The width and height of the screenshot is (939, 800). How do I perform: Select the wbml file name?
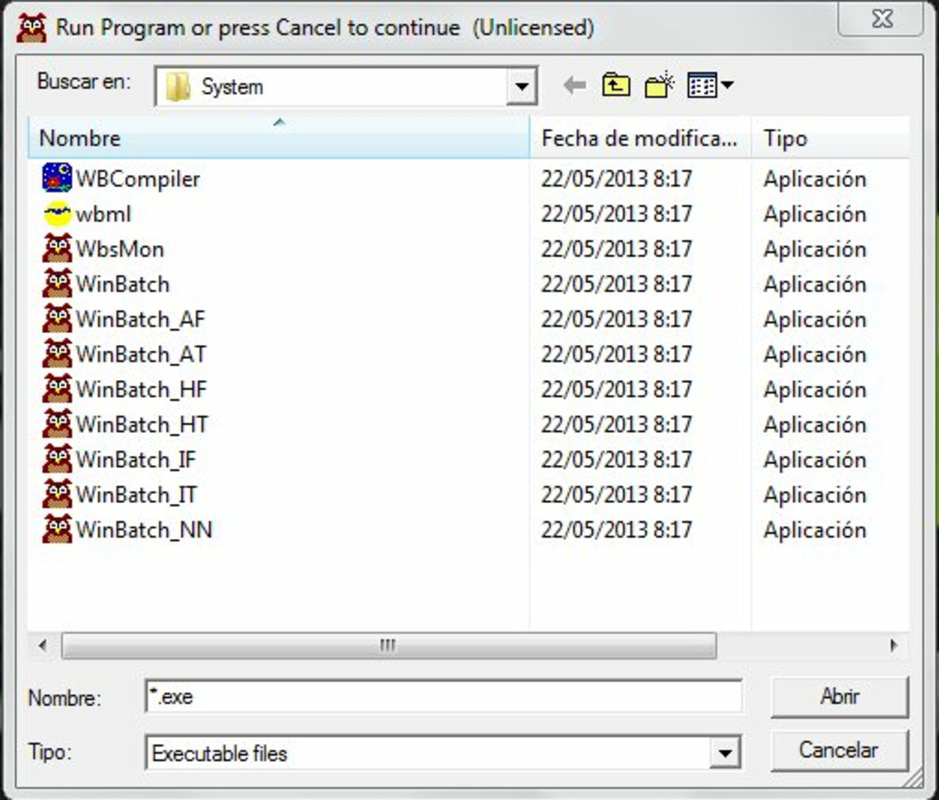click(x=103, y=214)
